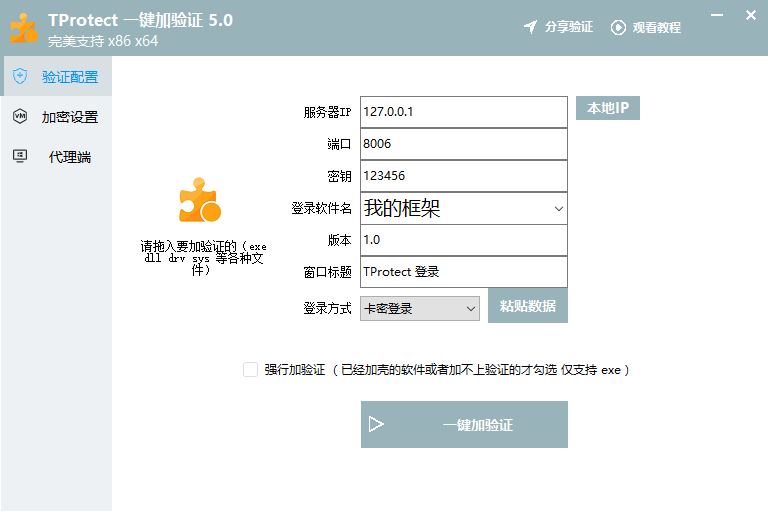Click the 完美支持 x86 x64 subtitle

[x=103, y=41]
